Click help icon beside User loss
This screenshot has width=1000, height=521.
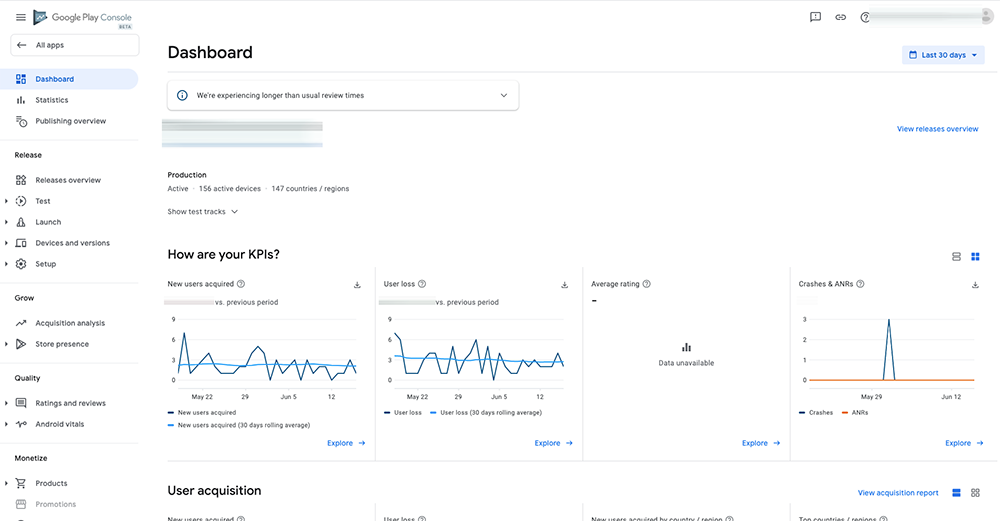coord(422,284)
